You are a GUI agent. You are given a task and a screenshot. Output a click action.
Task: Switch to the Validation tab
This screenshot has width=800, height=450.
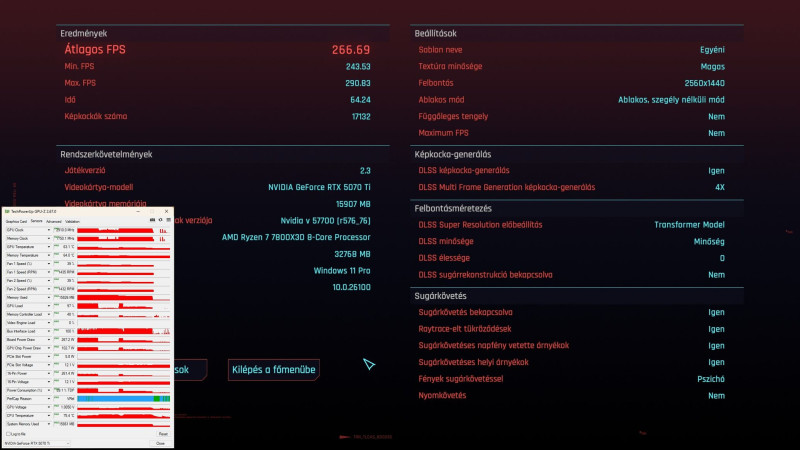click(x=72, y=221)
